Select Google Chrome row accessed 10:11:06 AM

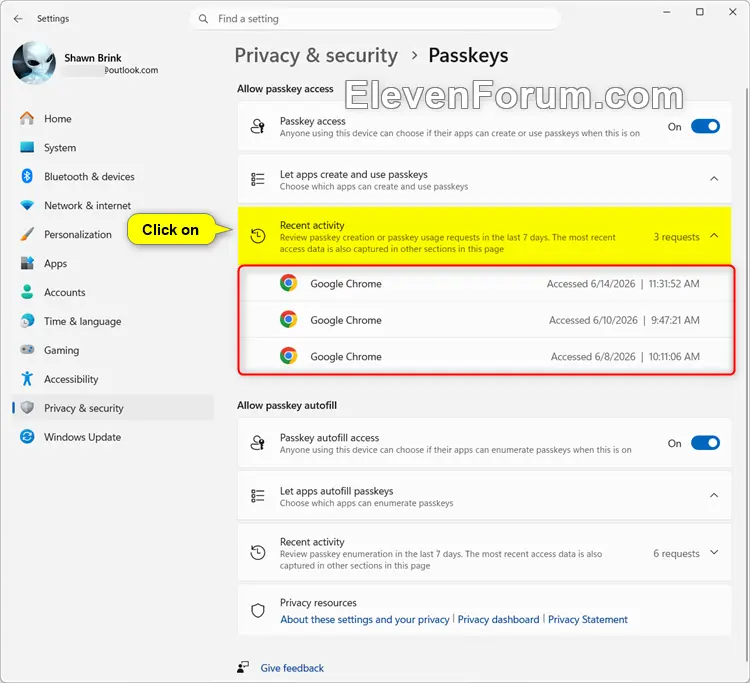pos(486,356)
